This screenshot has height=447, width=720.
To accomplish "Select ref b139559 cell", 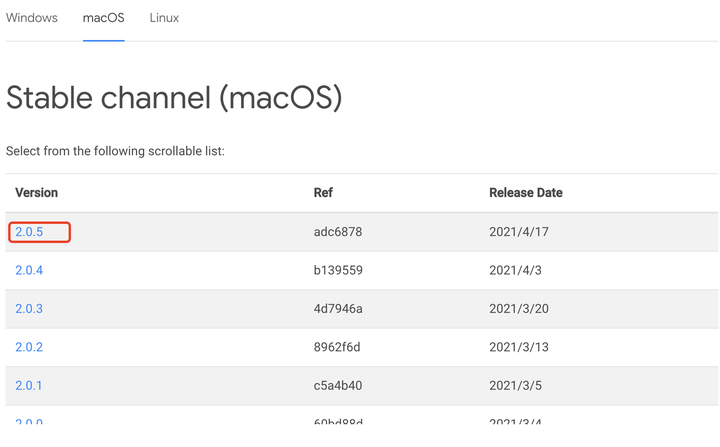I will (x=338, y=270).
